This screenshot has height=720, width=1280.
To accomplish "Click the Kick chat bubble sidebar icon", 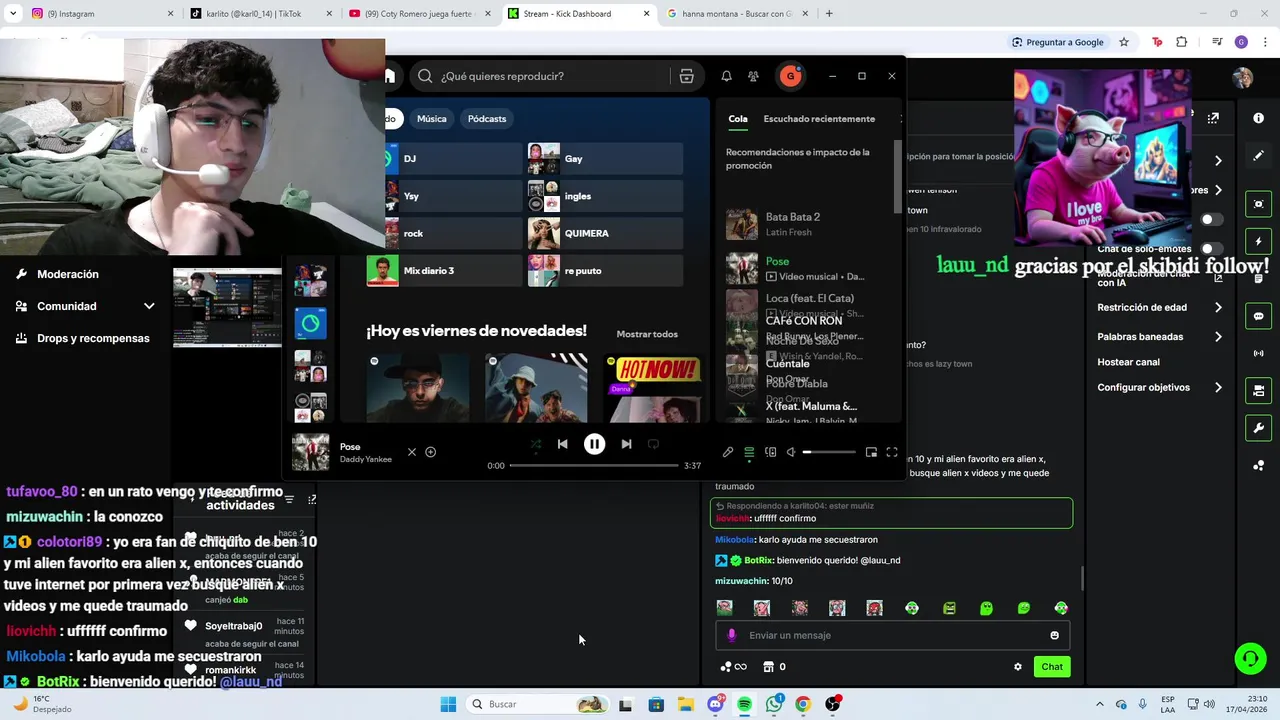I will coord(1258,316).
